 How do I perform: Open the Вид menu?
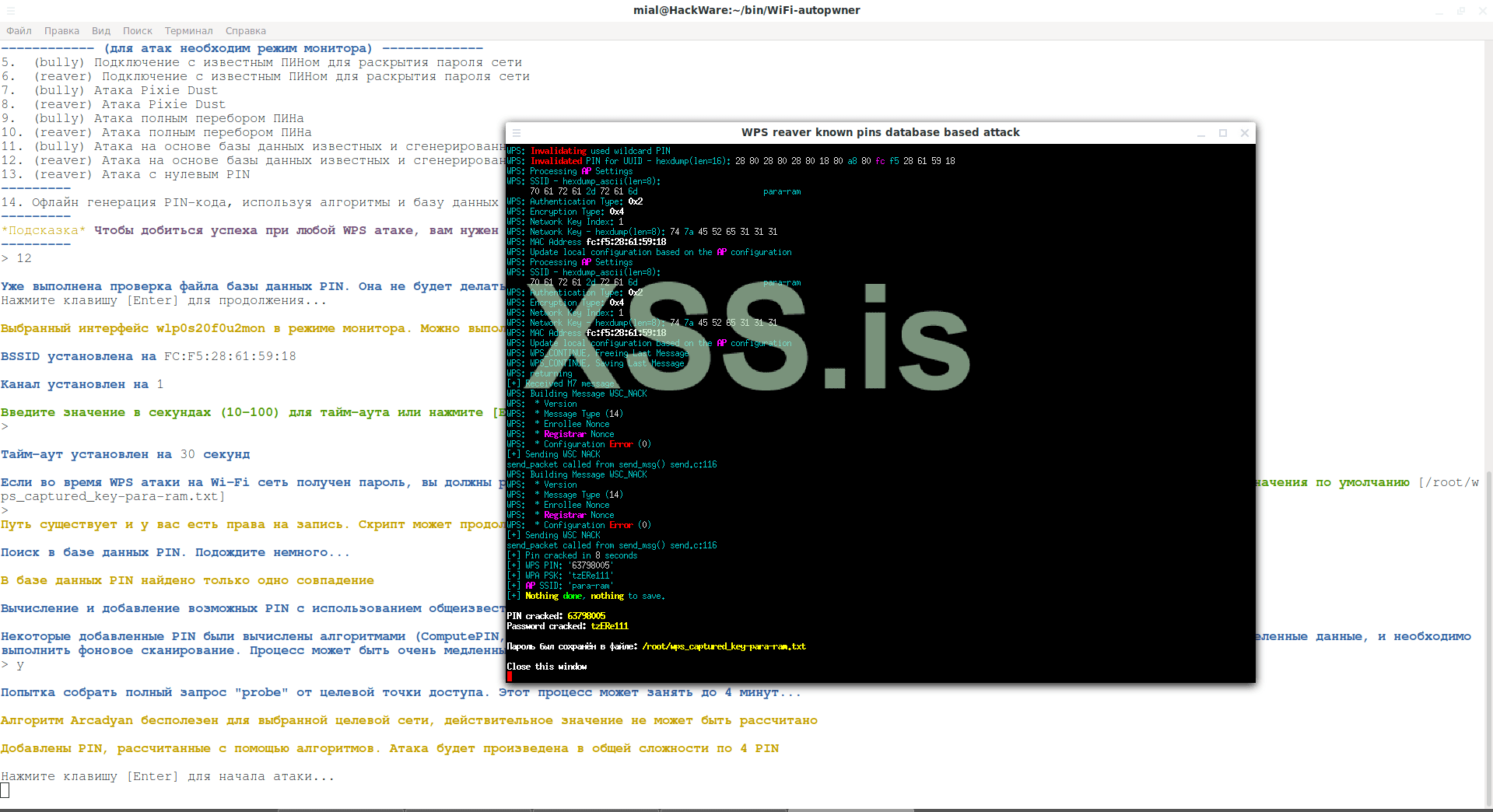[101, 31]
